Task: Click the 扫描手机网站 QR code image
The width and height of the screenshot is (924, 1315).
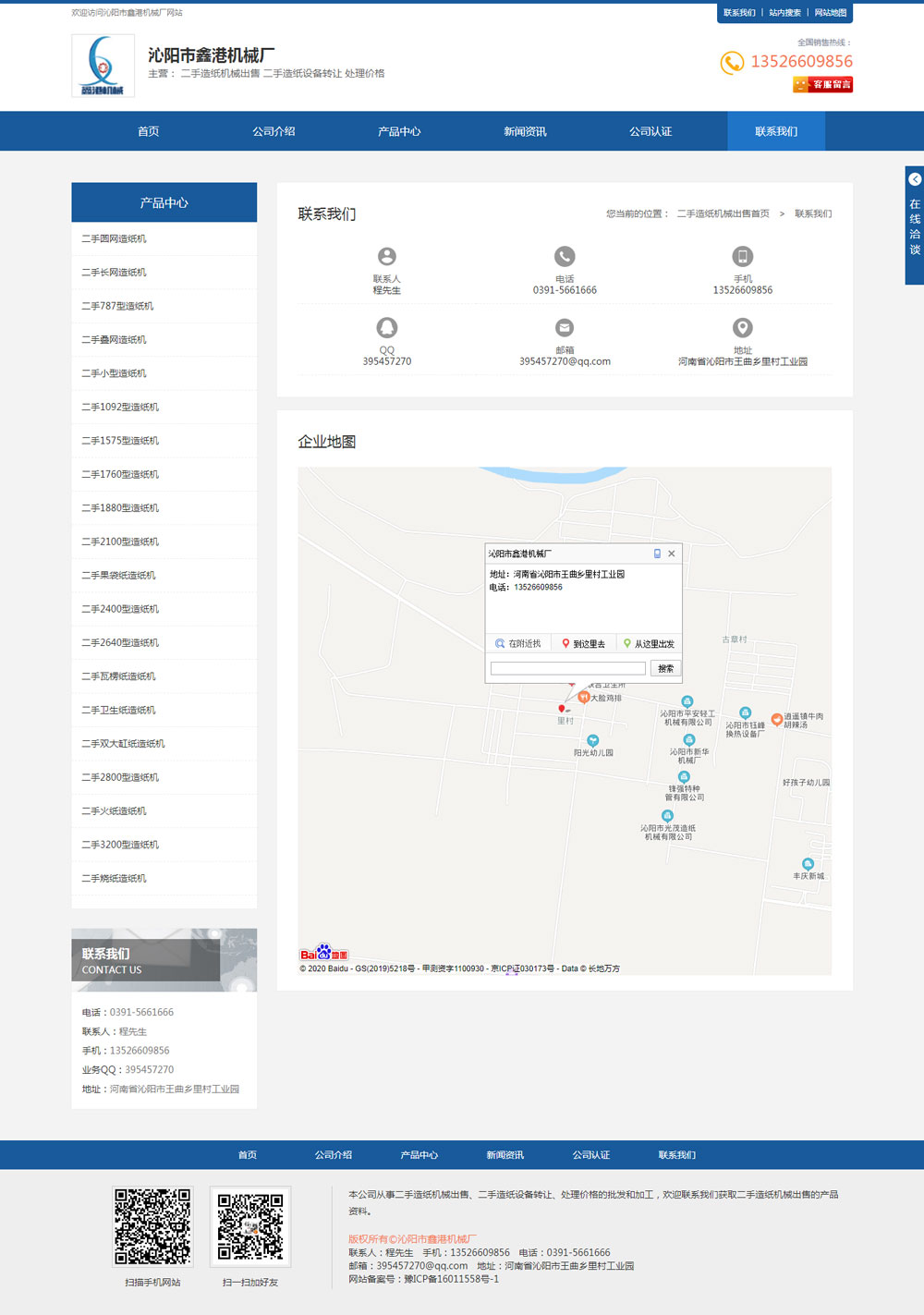Action: point(152,1225)
